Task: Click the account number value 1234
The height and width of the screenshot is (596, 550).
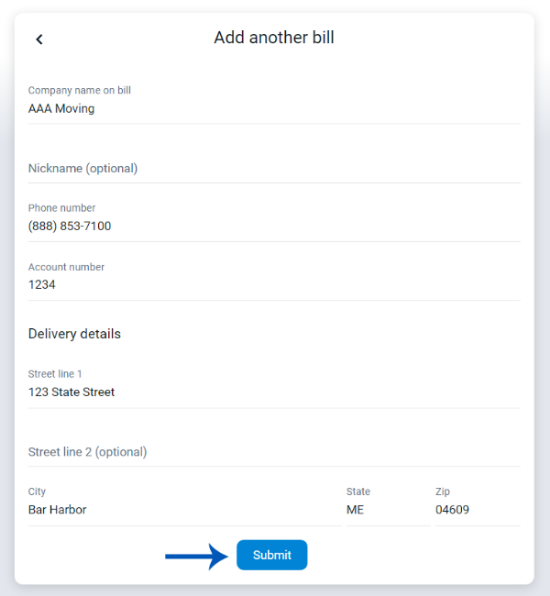Action: [x=42, y=284]
